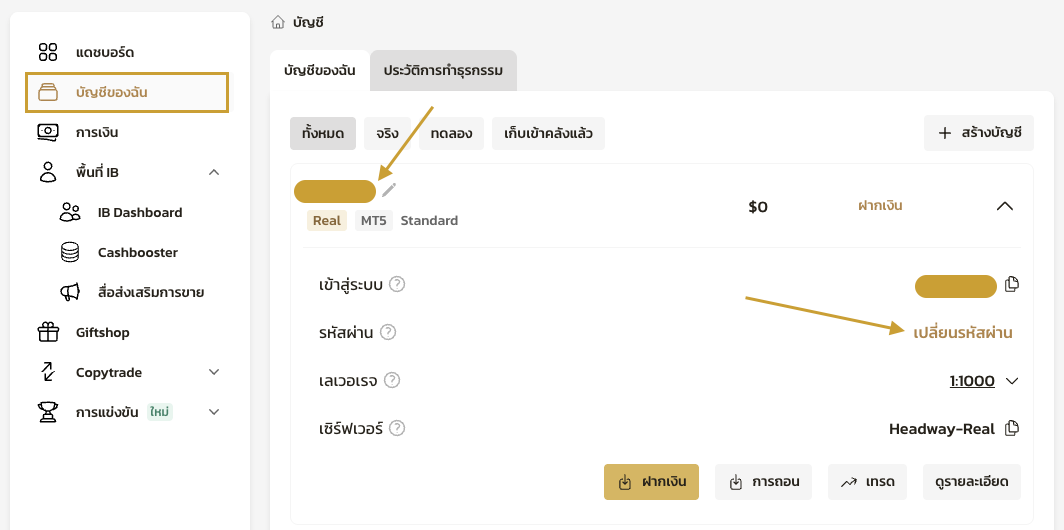
Task: Copy the login number with copy icon
Action: point(1012,285)
